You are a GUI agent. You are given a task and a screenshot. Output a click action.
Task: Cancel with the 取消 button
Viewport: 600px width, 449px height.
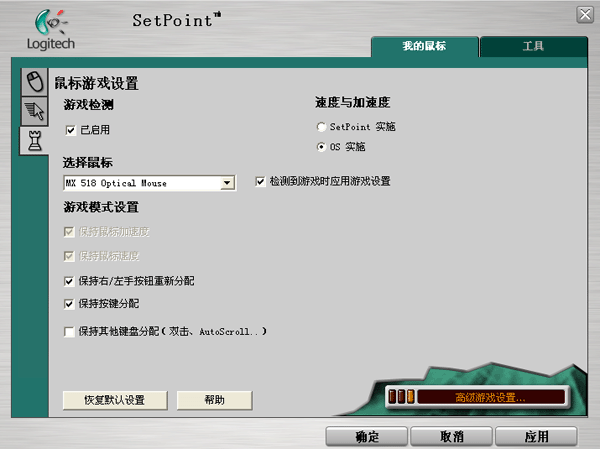click(452, 437)
